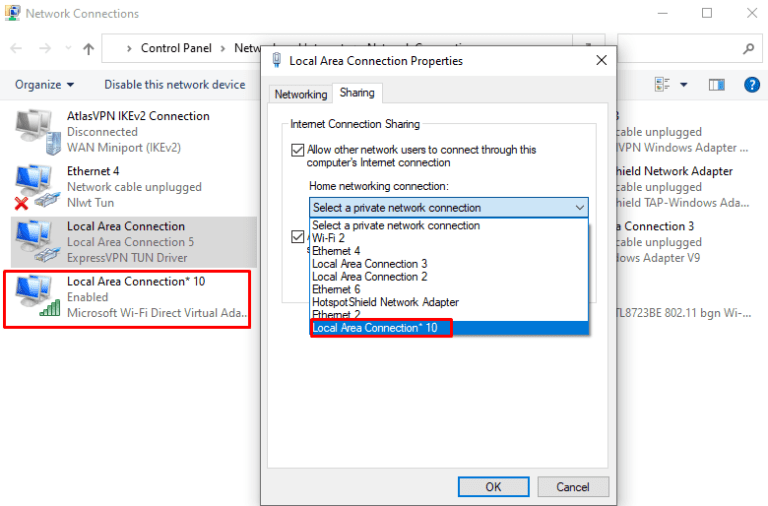The width and height of the screenshot is (768, 506).
Task: Choose Local Area Connection* 10 from list
Action: 380,328
